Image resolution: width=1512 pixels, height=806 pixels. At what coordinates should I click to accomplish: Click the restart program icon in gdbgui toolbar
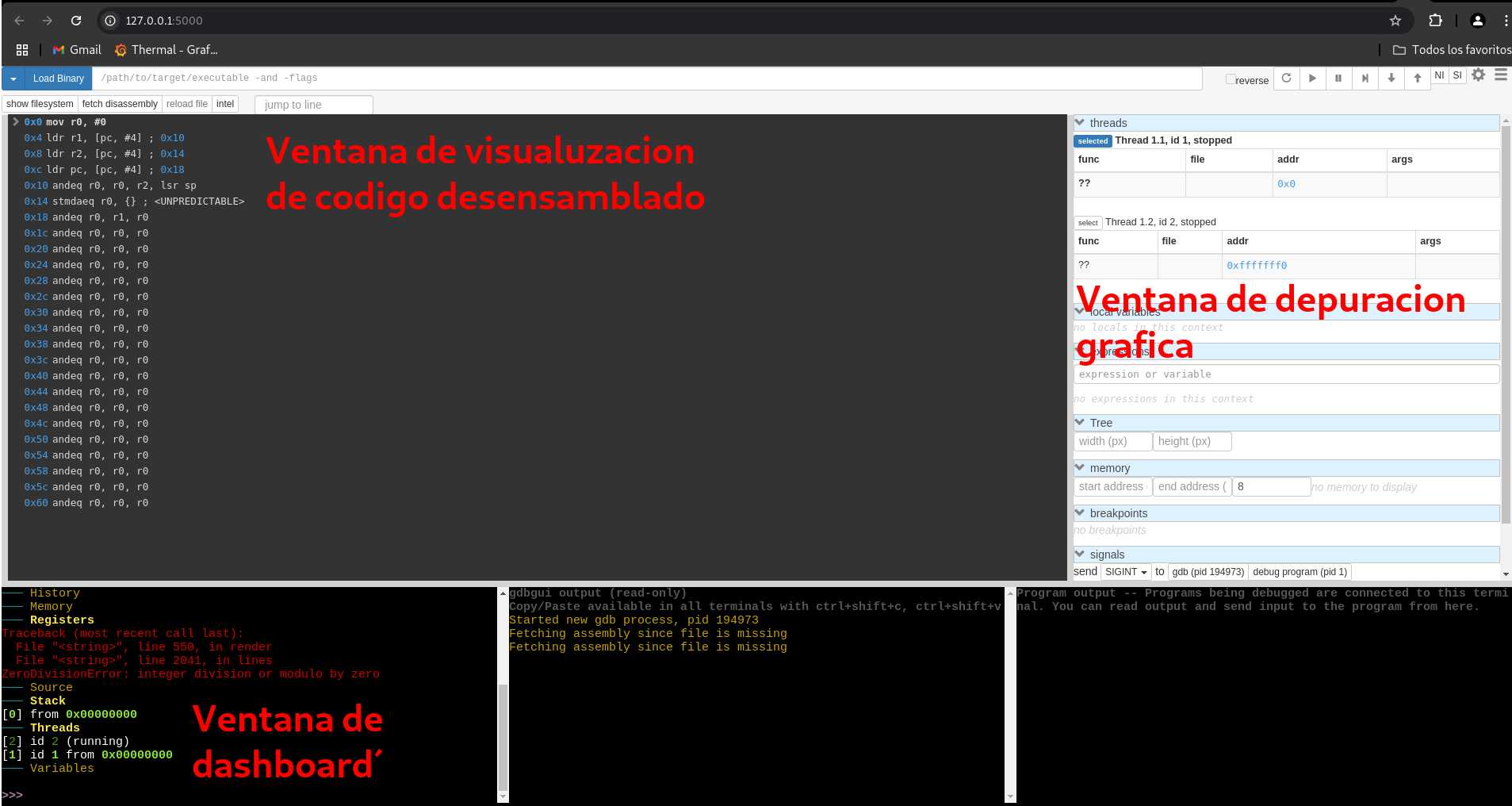[1286, 78]
